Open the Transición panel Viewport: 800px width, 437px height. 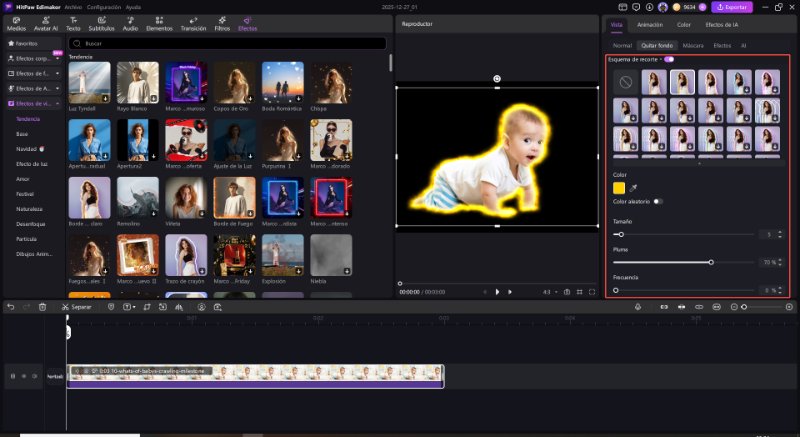pyautogui.click(x=193, y=24)
